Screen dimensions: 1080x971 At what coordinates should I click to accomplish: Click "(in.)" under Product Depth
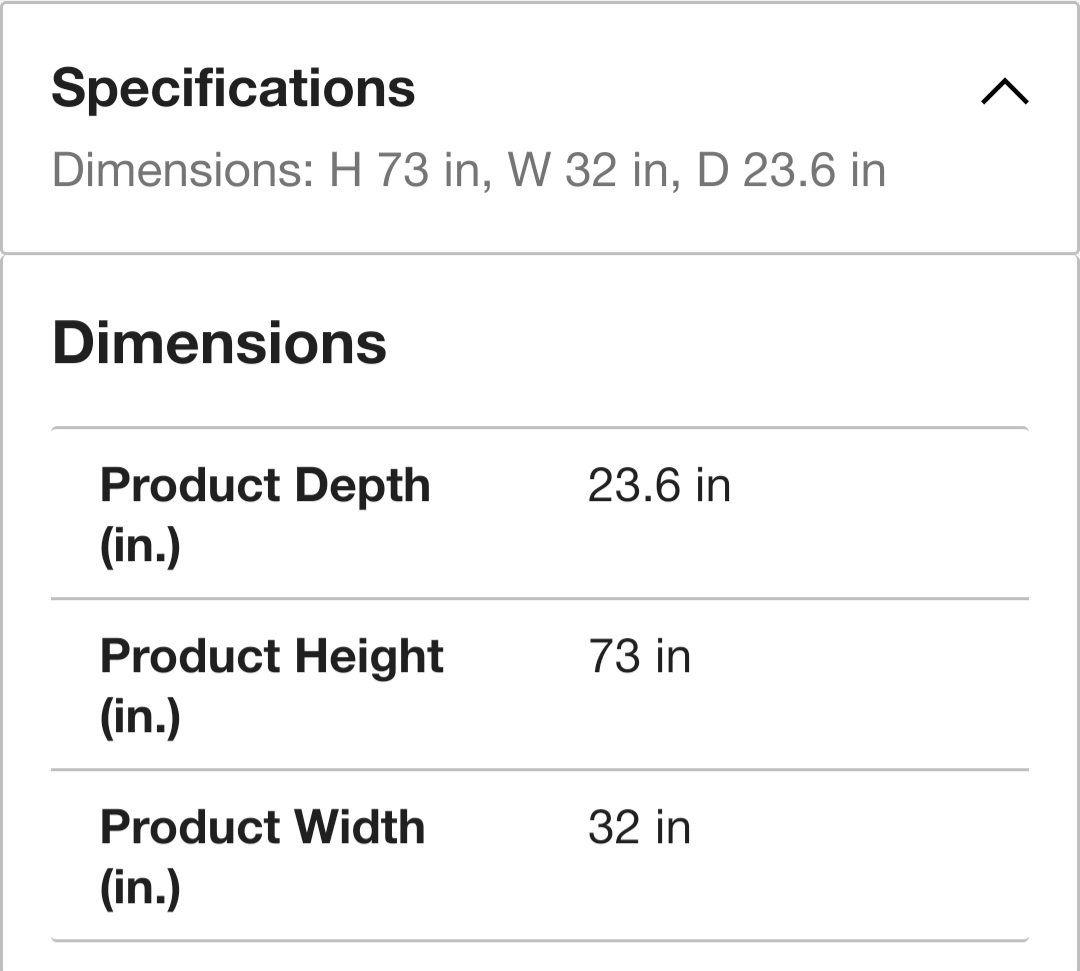coord(140,549)
